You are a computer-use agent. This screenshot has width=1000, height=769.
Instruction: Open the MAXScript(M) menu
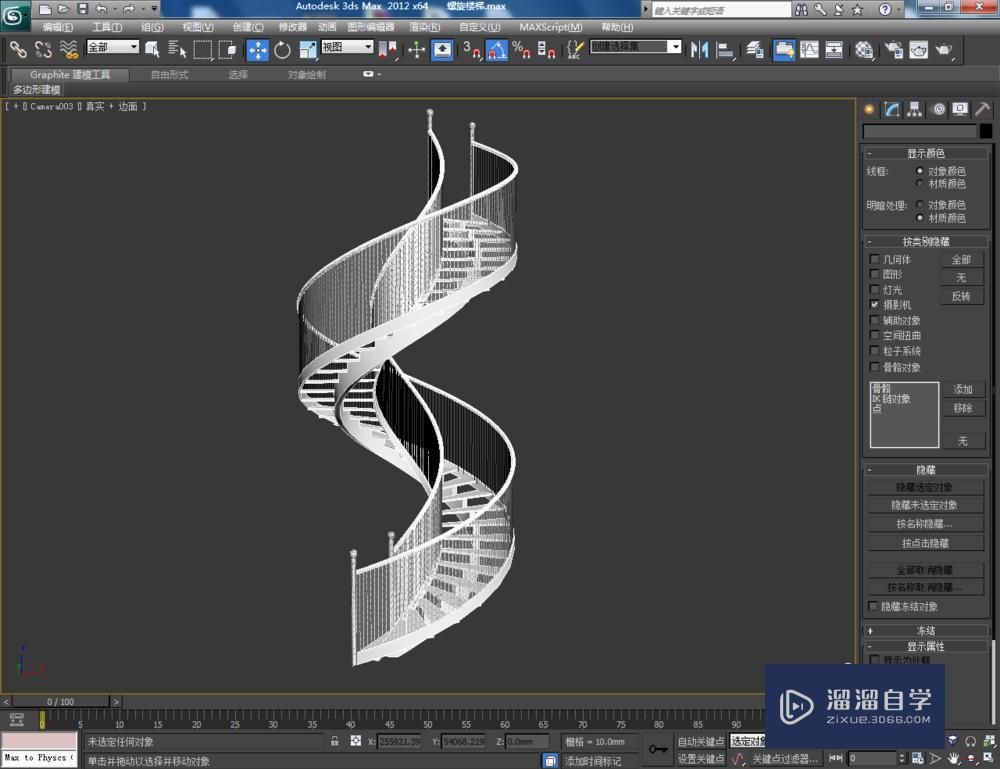[x=550, y=27]
